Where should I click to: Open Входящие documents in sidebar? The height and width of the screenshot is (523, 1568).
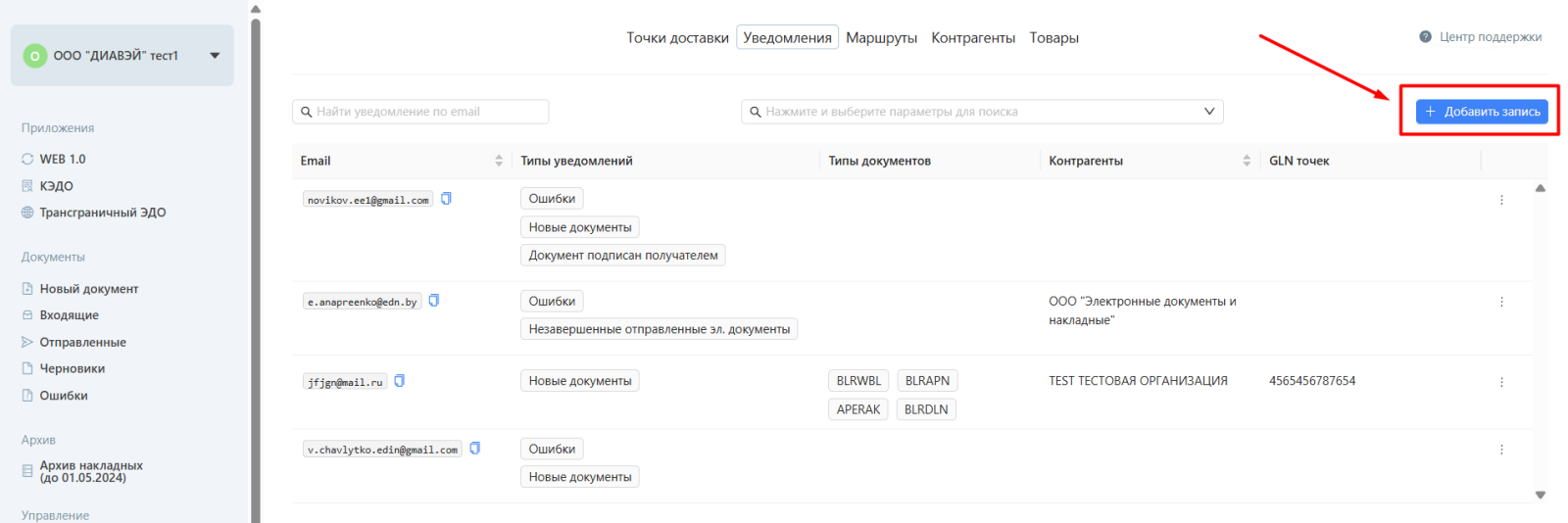coord(69,315)
